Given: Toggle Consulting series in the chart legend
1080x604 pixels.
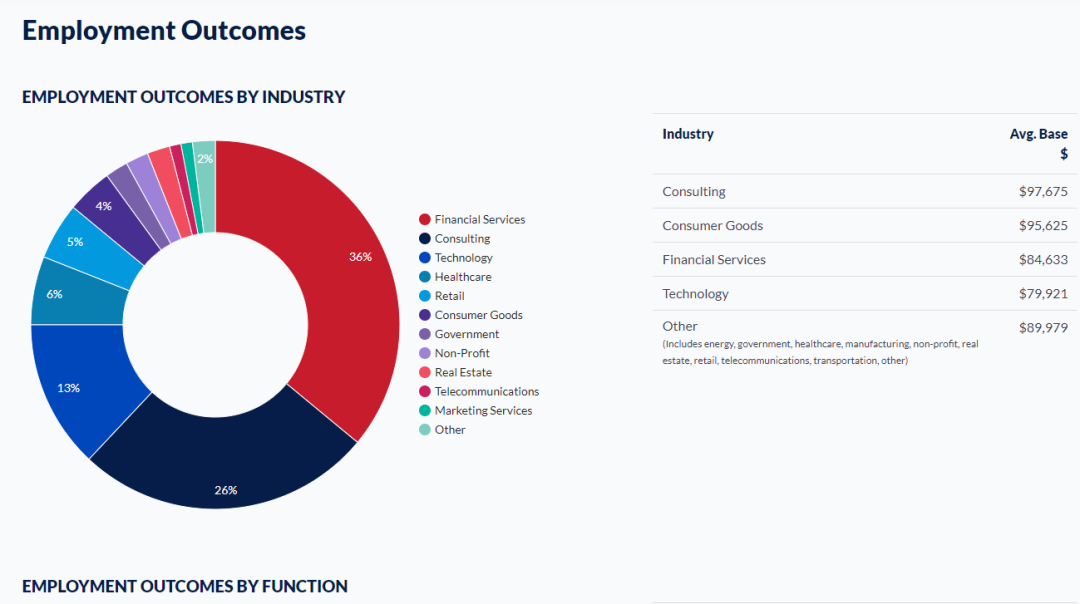Looking at the screenshot, I should [x=462, y=239].
